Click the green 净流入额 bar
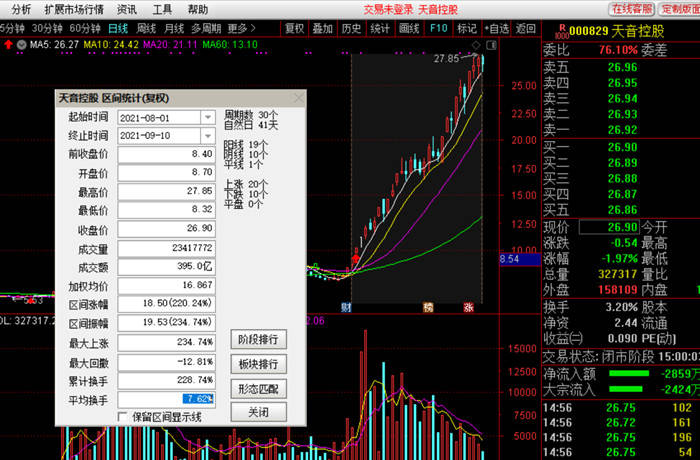The height and width of the screenshot is (460, 700). (x=629, y=373)
